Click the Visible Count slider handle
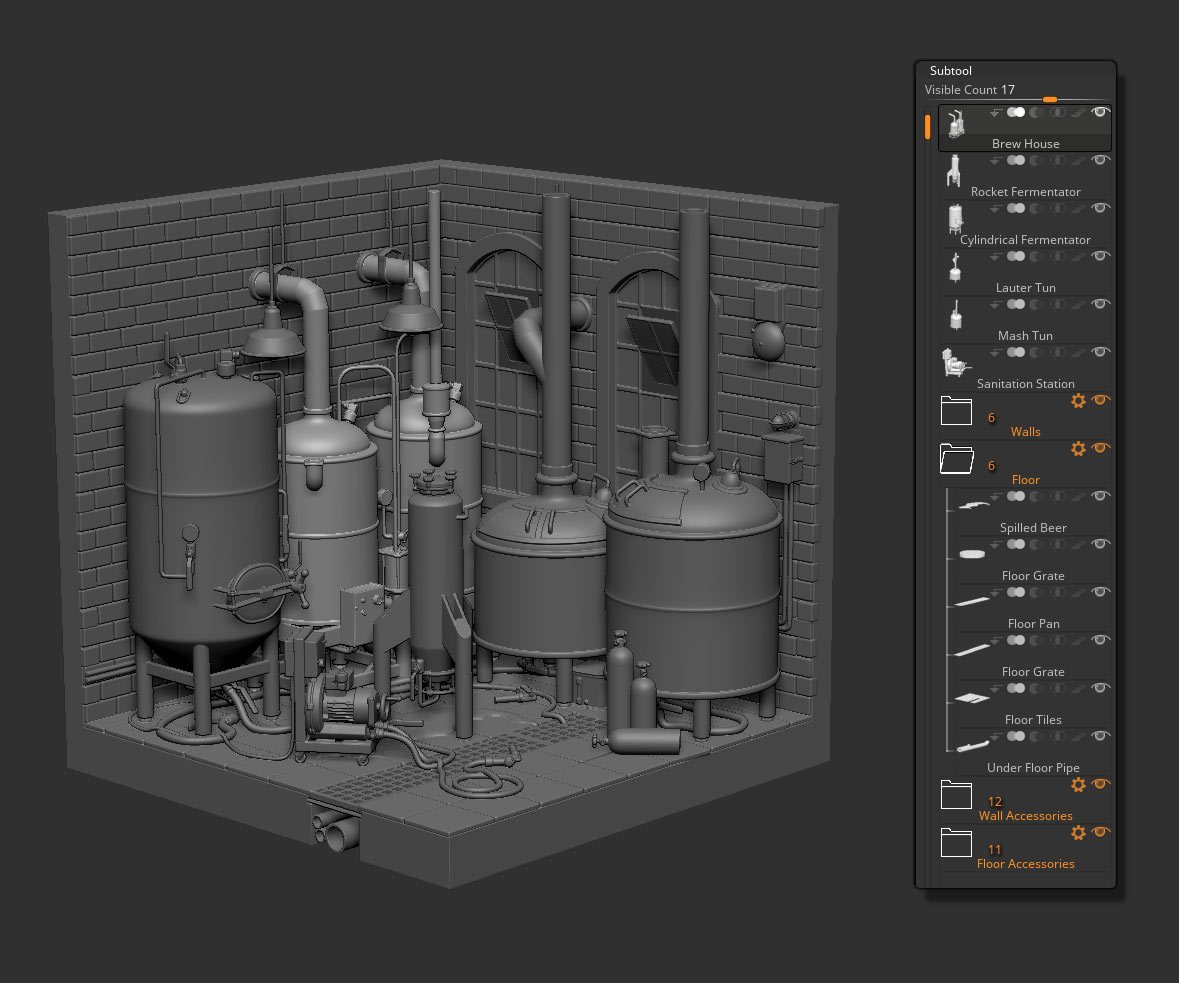Image resolution: width=1179 pixels, height=983 pixels. (1049, 100)
